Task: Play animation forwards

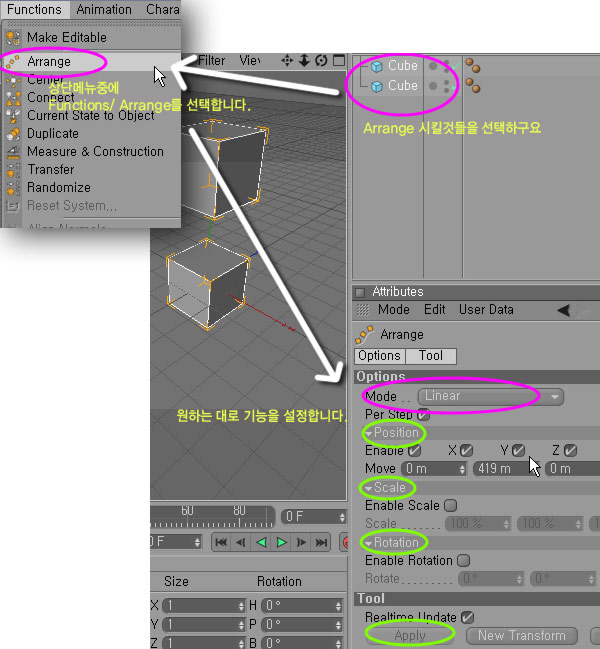Action: (282, 542)
